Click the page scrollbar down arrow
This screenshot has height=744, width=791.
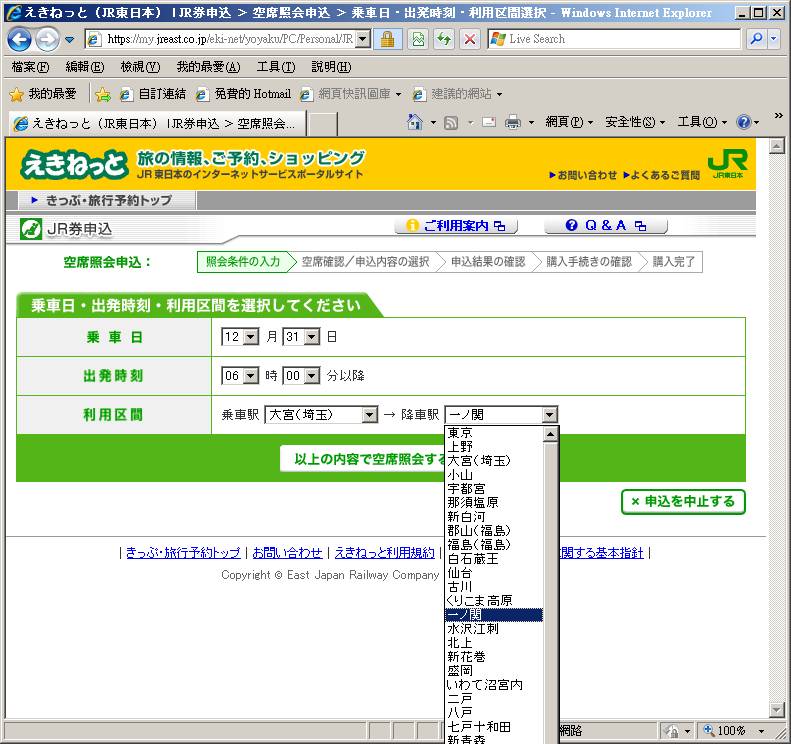coord(777,710)
